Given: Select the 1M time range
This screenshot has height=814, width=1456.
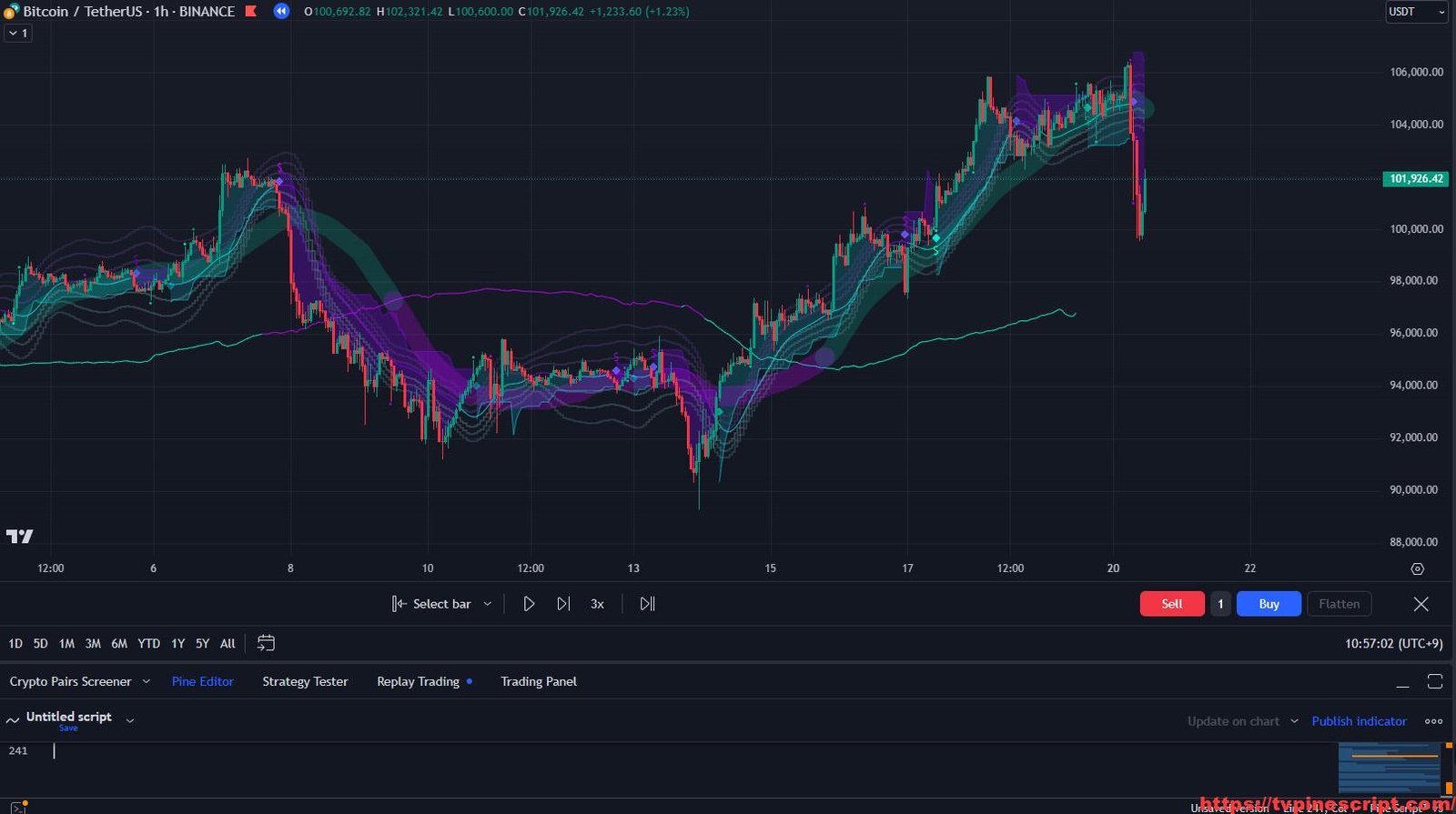Looking at the screenshot, I should tap(66, 643).
